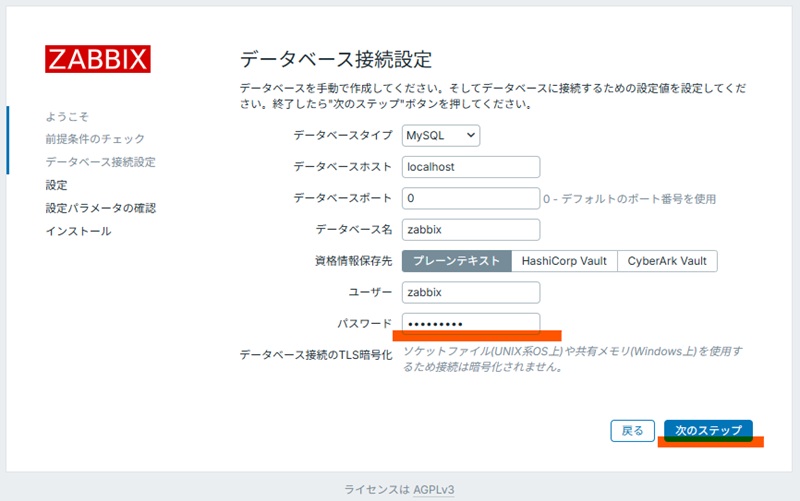Open the AGPLv3 license link
Screen dimensions: 800x501
pos(434,490)
